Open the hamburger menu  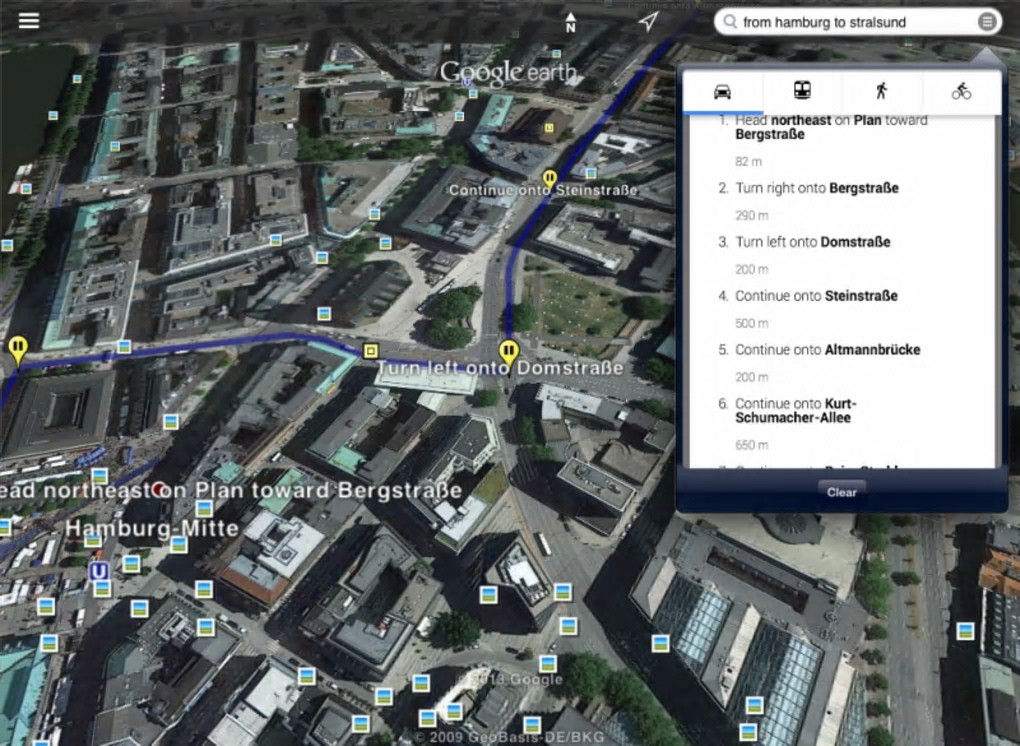(29, 21)
